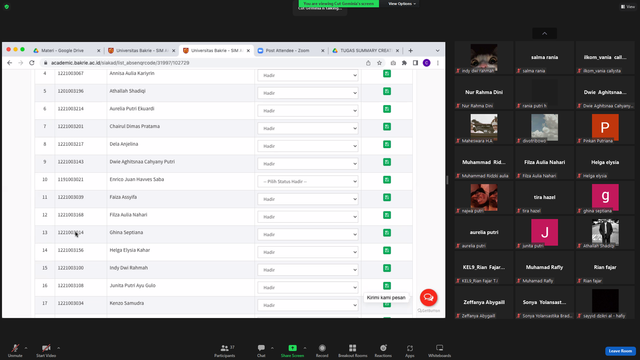640x360 pixels.
Task: Select ghina septiana's participant tile
Action: (x=605, y=198)
